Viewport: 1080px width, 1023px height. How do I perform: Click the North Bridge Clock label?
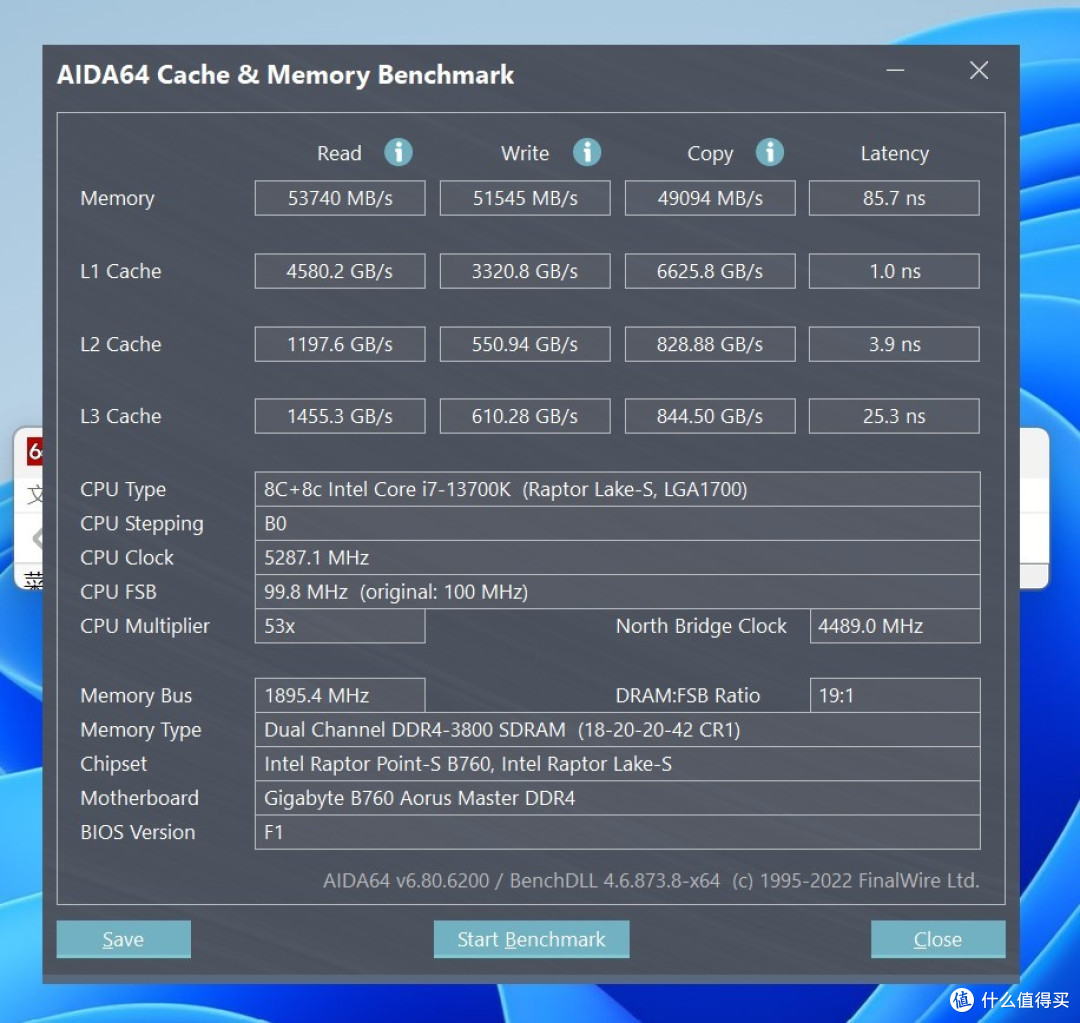700,626
